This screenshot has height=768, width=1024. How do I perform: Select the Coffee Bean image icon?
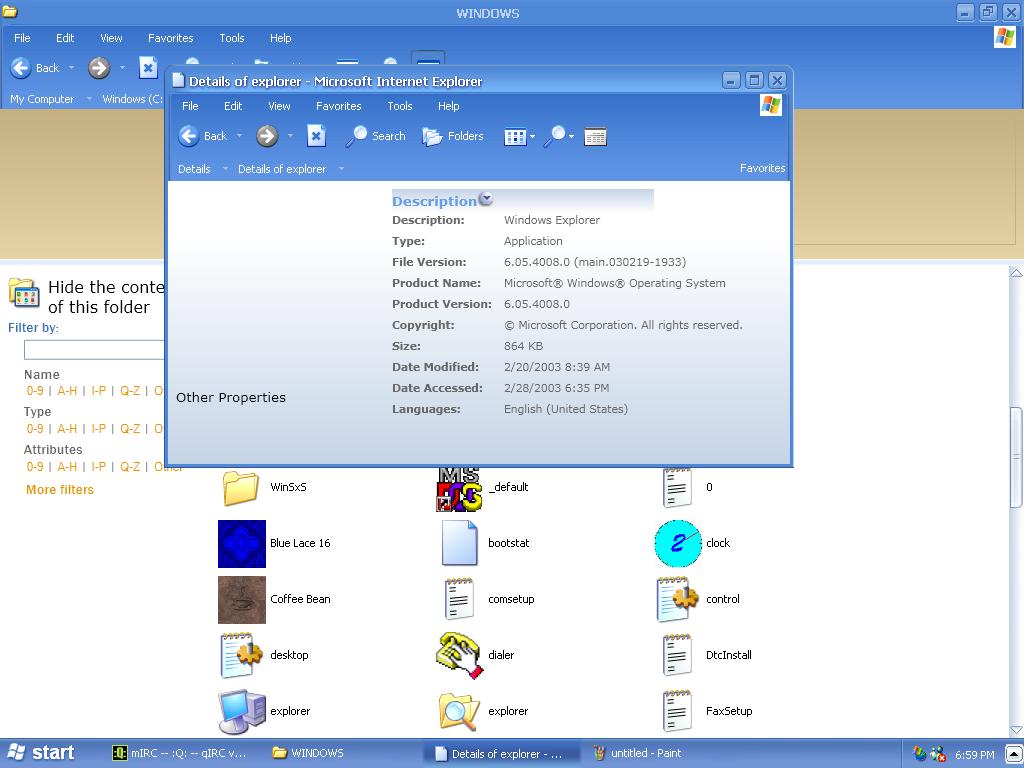click(x=242, y=599)
